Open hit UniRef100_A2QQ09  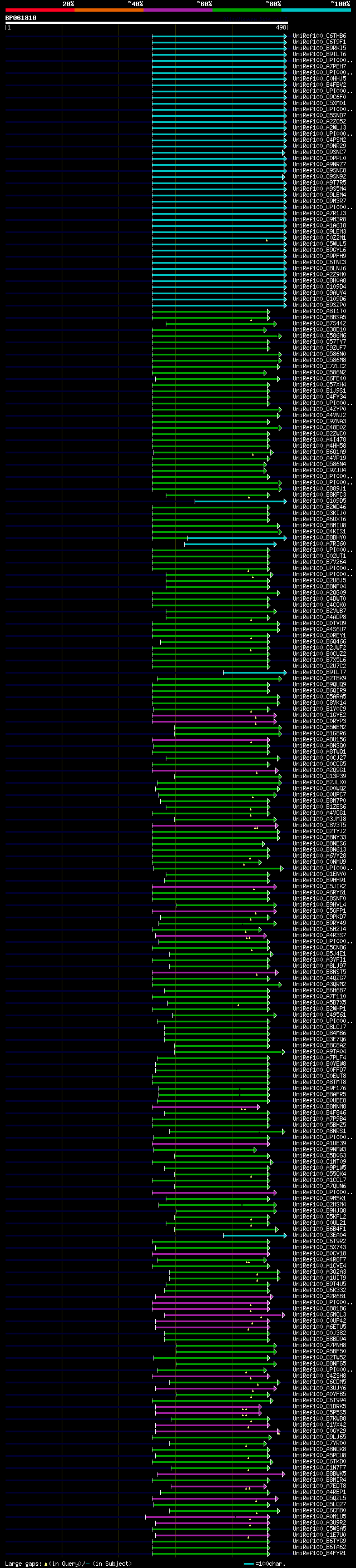click(319, 593)
